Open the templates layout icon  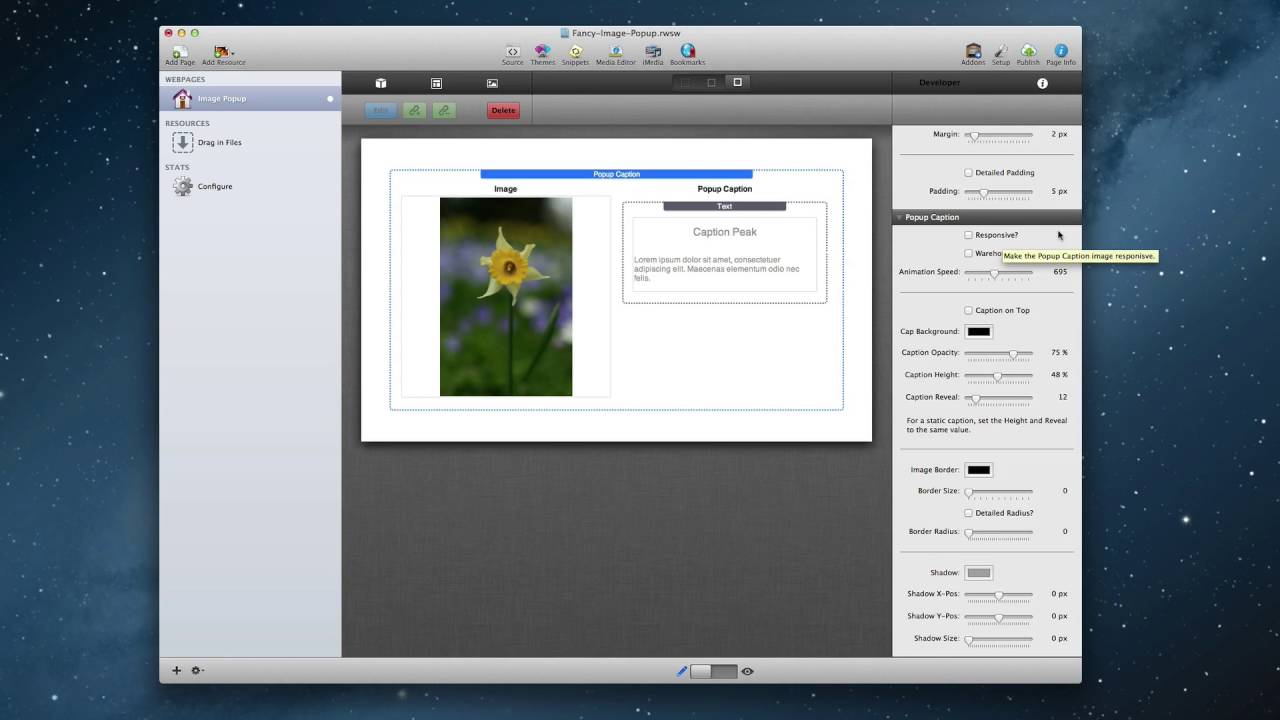[437, 83]
